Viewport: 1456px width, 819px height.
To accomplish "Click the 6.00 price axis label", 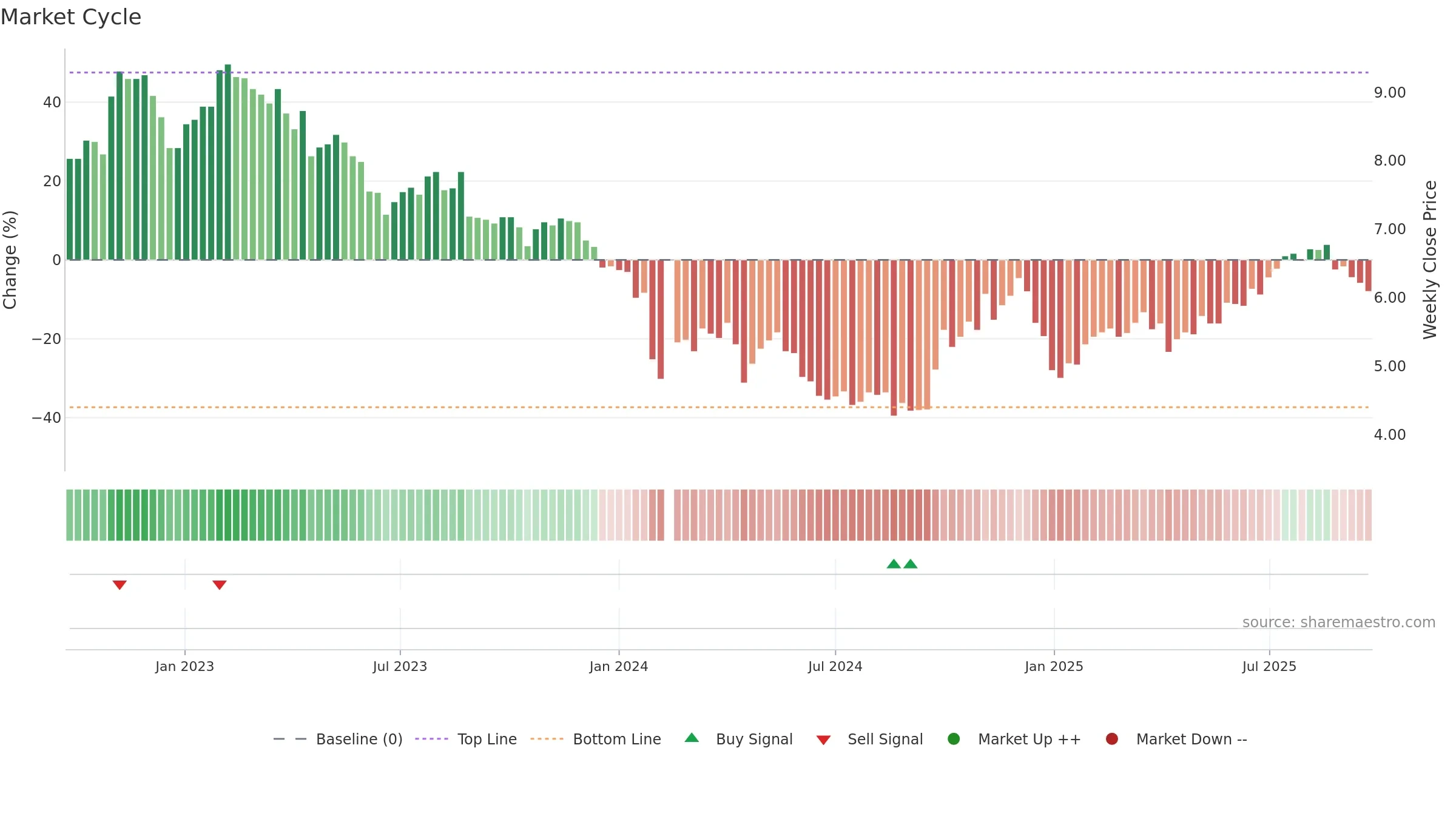I will [1390, 298].
